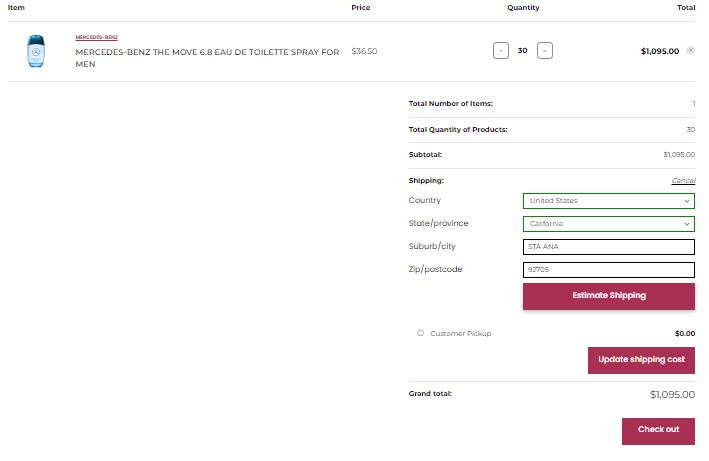
Task: Click the Item column header
Action: pos(16,8)
